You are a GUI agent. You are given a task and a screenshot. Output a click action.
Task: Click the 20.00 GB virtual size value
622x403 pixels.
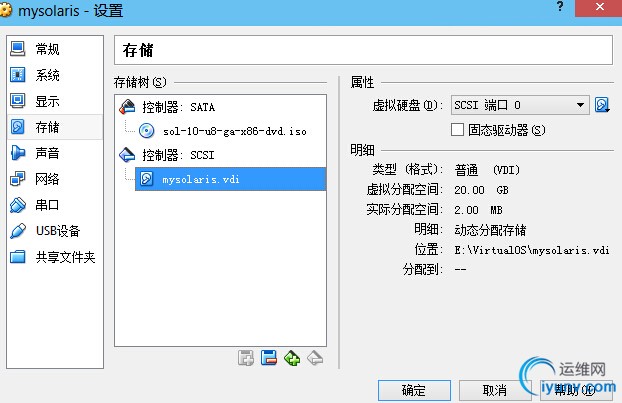click(x=481, y=190)
